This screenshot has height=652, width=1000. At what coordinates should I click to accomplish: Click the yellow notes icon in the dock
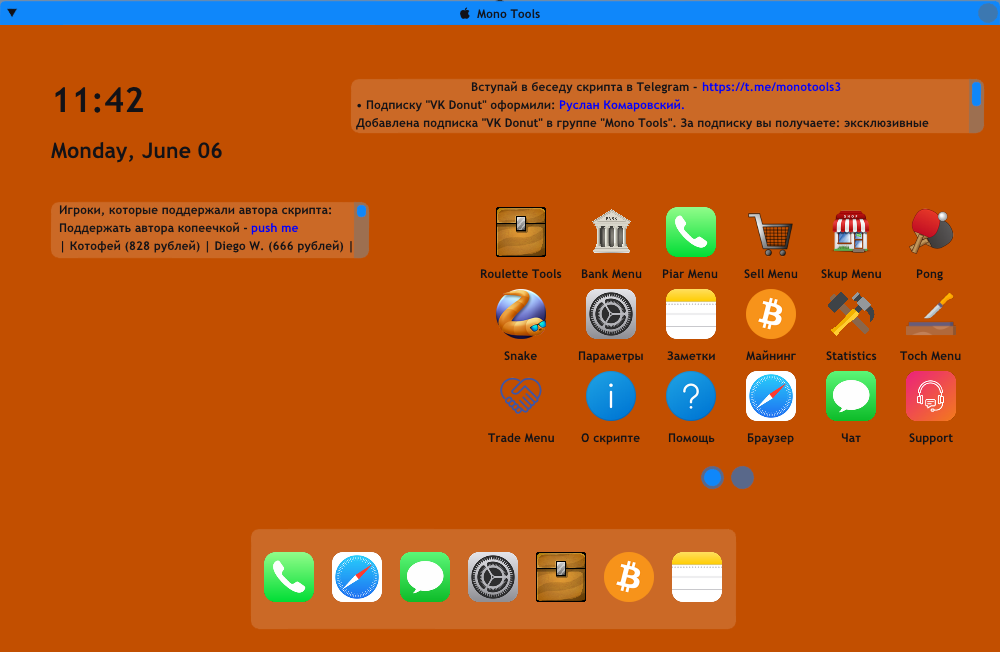[697, 577]
